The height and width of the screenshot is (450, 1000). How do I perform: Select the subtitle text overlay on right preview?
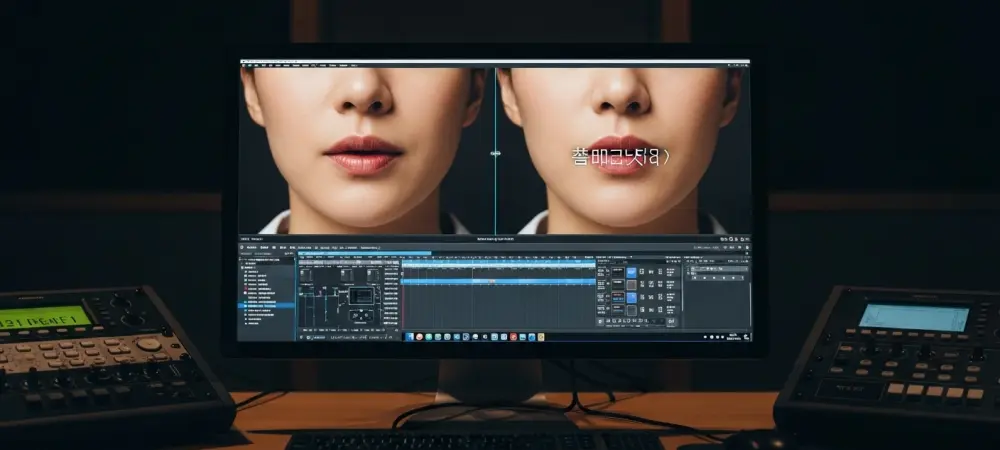click(621, 156)
